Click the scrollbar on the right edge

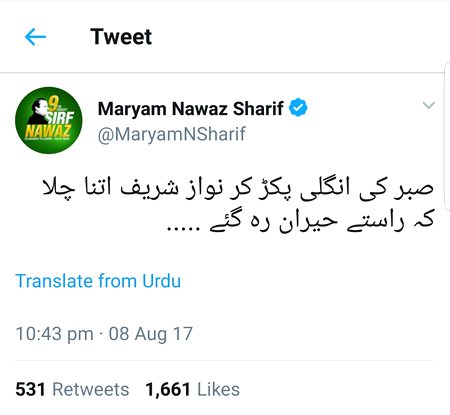(447, 137)
